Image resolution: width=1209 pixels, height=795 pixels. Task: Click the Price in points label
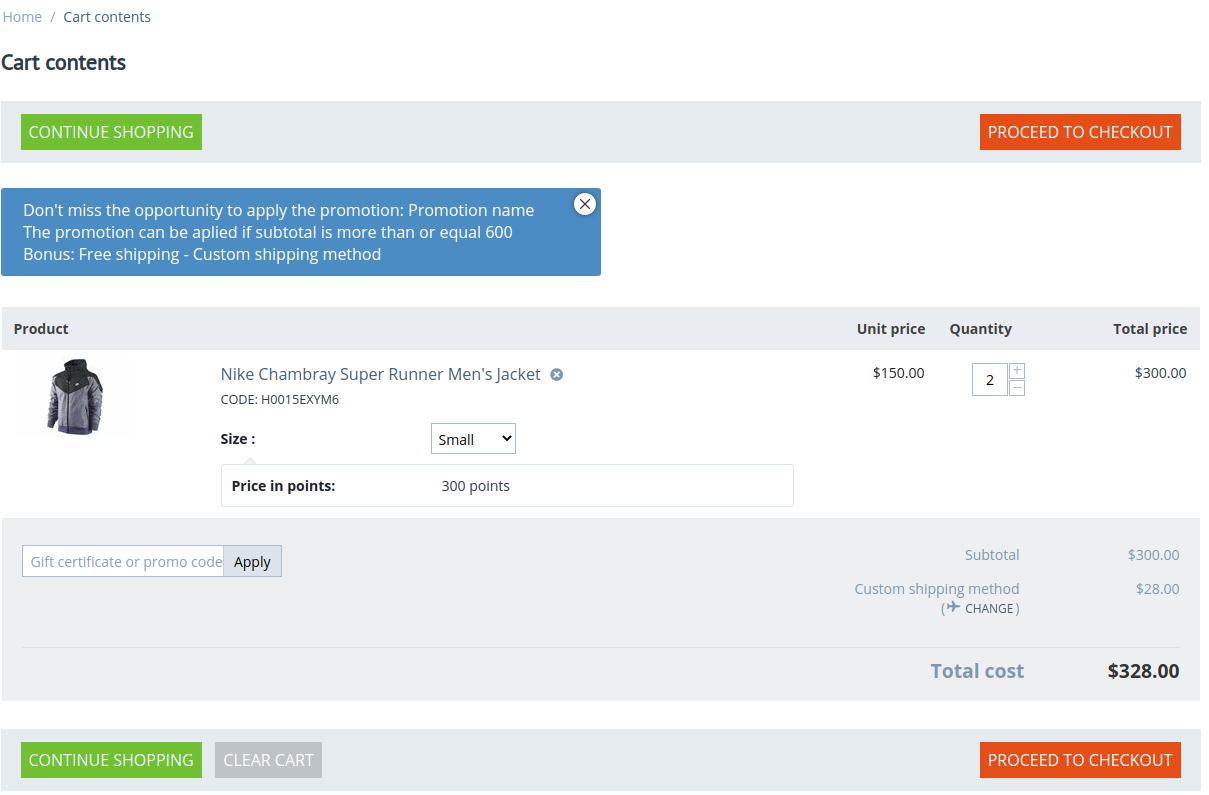[x=283, y=486]
